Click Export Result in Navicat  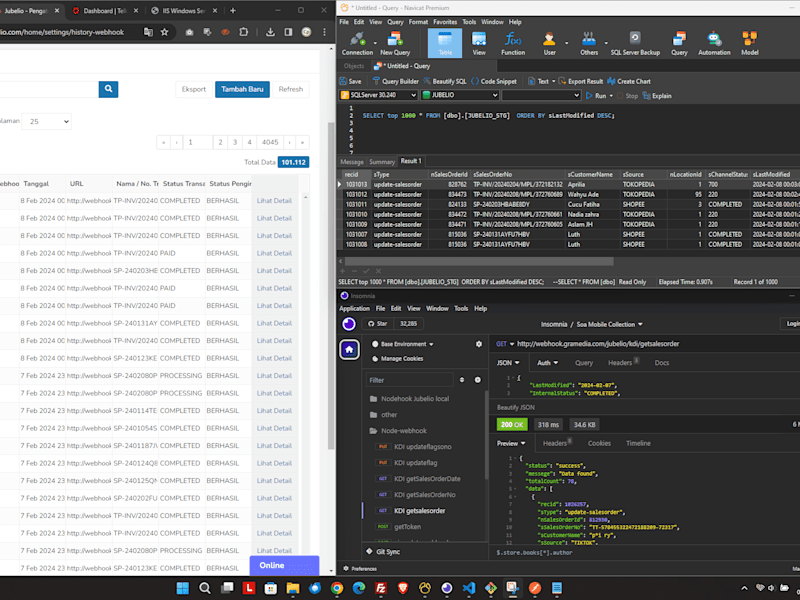tap(581, 81)
